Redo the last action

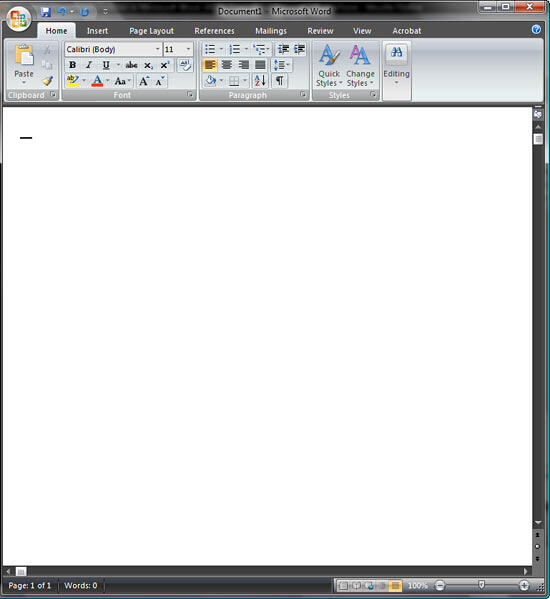(x=85, y=12)
